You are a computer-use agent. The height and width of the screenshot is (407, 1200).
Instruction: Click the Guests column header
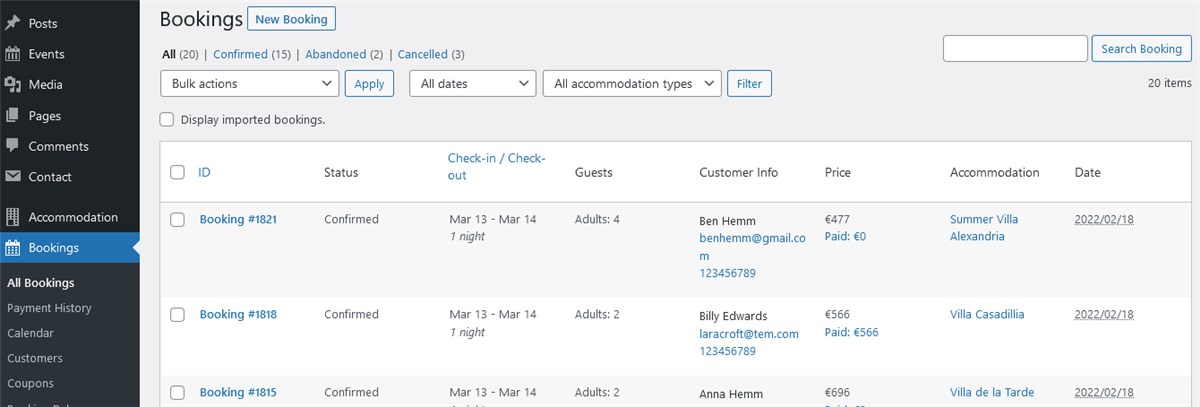click(594, 172)
